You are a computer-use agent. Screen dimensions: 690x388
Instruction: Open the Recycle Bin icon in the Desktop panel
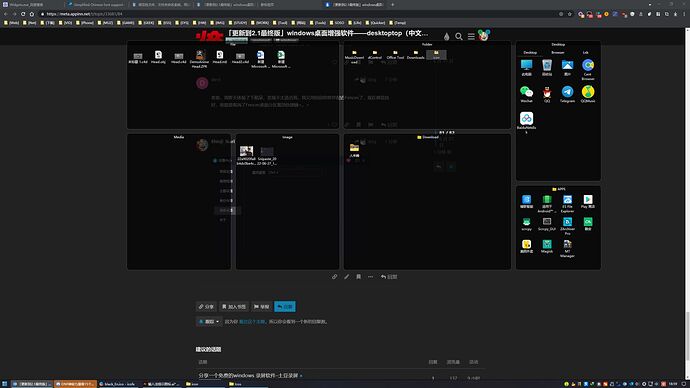[x=547, y=66]
